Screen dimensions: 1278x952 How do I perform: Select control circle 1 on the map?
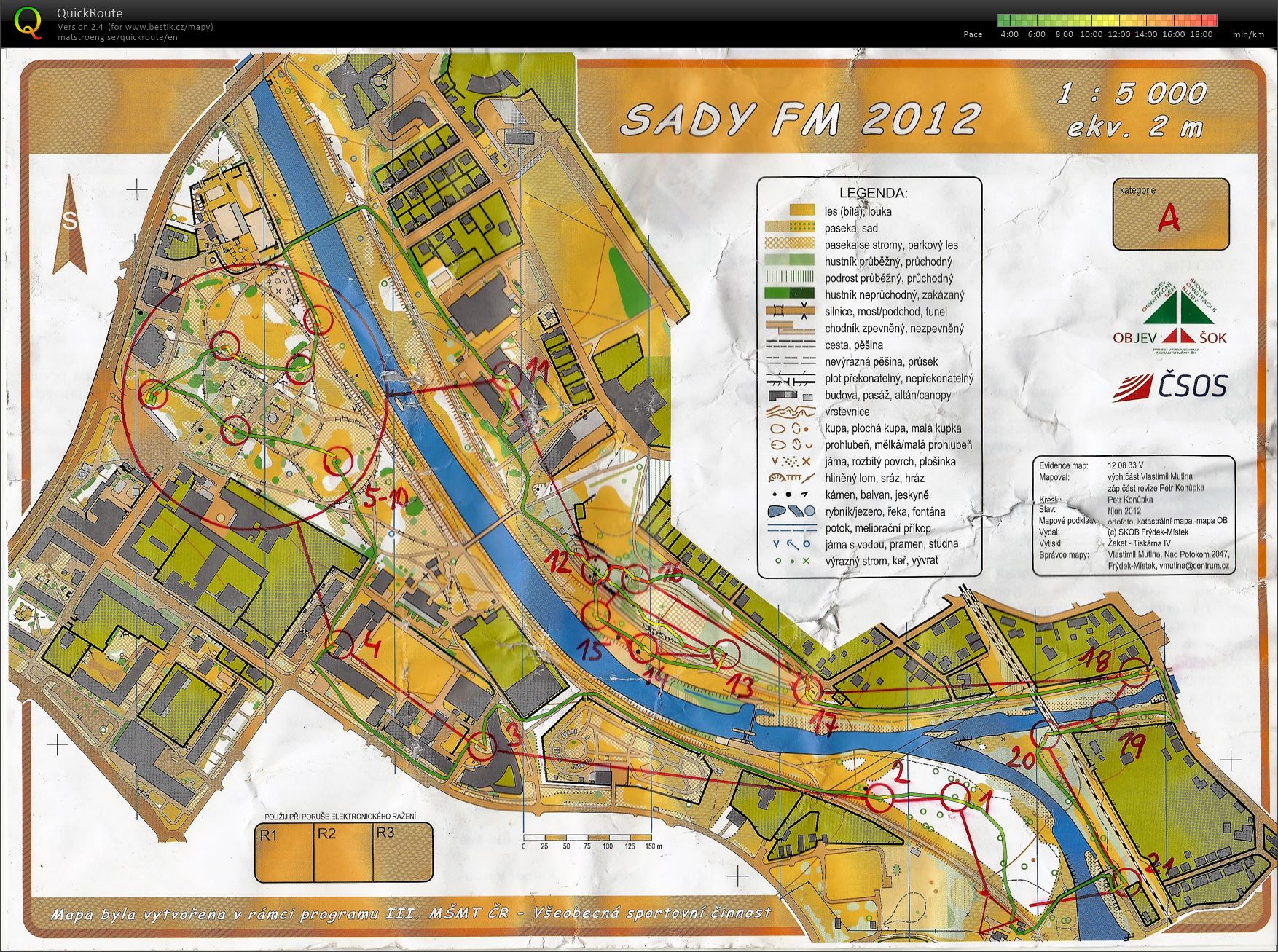tap(954, 797)
